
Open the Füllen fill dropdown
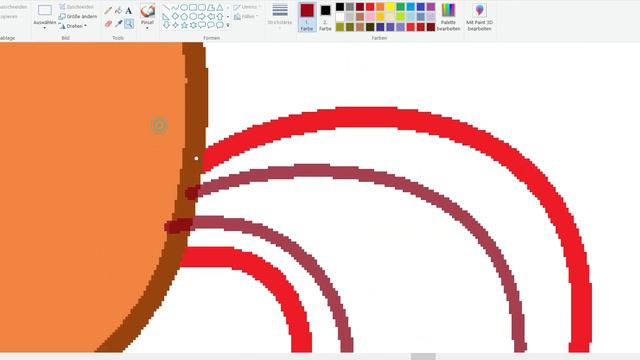coord(245,17)
